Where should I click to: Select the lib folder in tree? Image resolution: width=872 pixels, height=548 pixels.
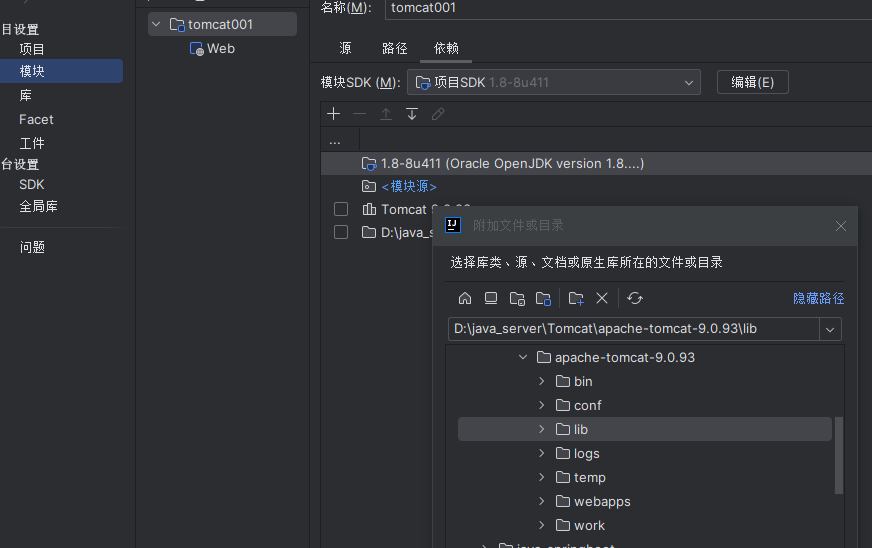click(581, 429)
